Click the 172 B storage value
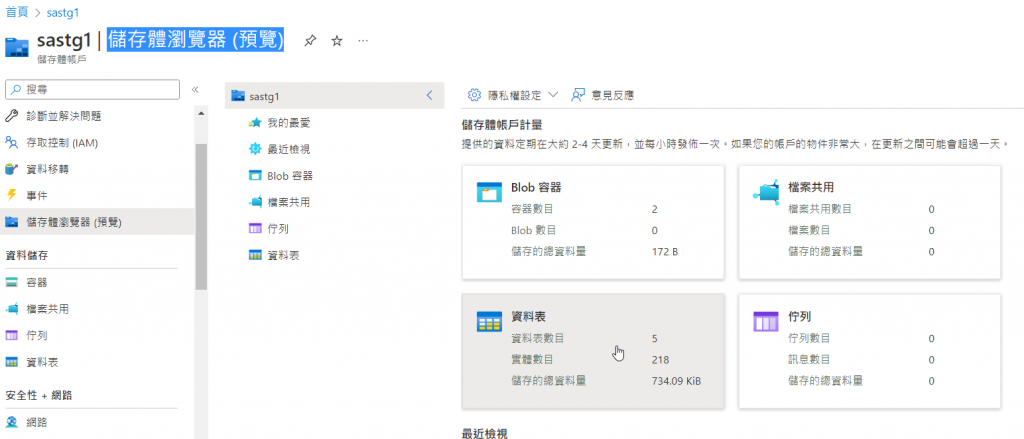Screen dimensions: 1024x439 pos(665,251)
